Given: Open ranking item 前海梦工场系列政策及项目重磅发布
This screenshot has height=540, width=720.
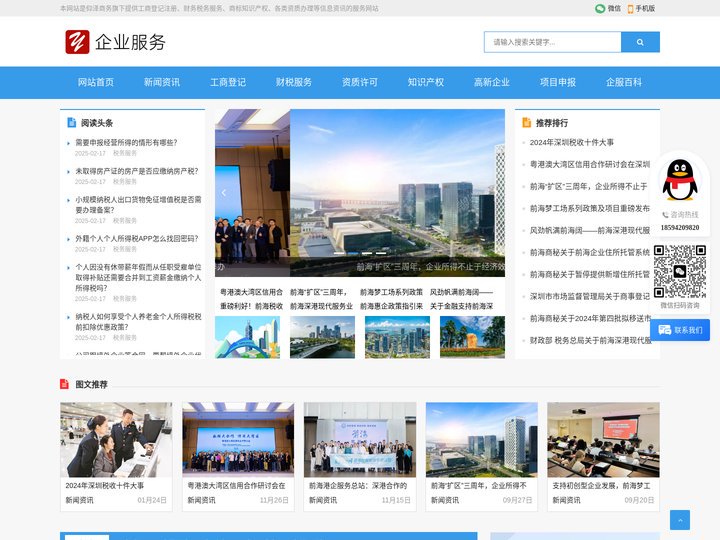Looking at the screenshot, I should tap(590, 208).
